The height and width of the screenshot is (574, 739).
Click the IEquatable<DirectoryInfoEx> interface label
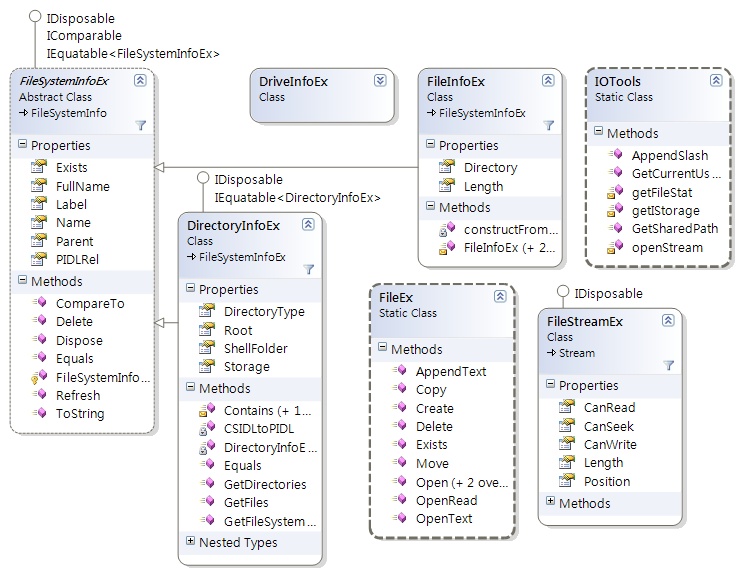coord(298,197)
